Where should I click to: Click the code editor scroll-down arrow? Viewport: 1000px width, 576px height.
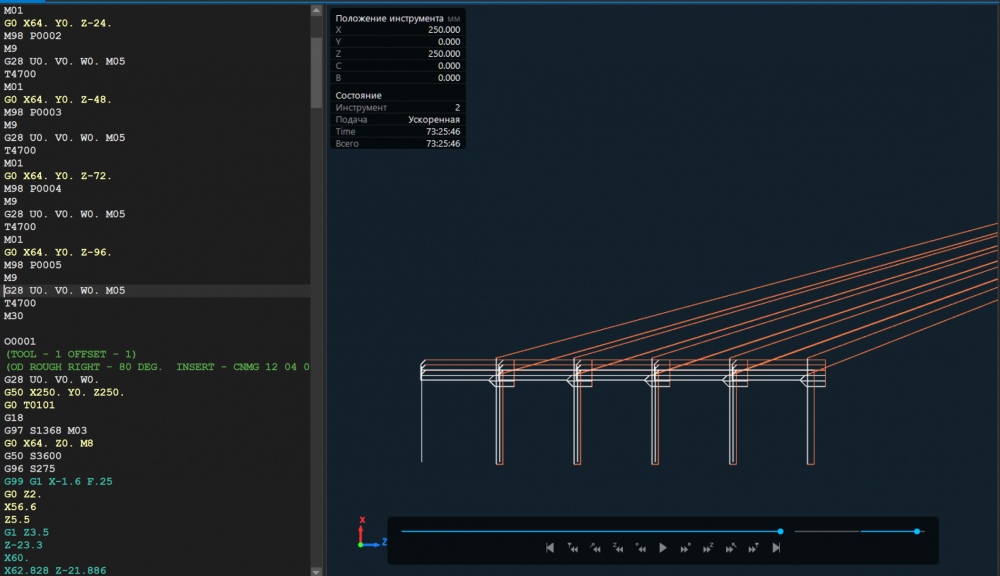(316, 571)
